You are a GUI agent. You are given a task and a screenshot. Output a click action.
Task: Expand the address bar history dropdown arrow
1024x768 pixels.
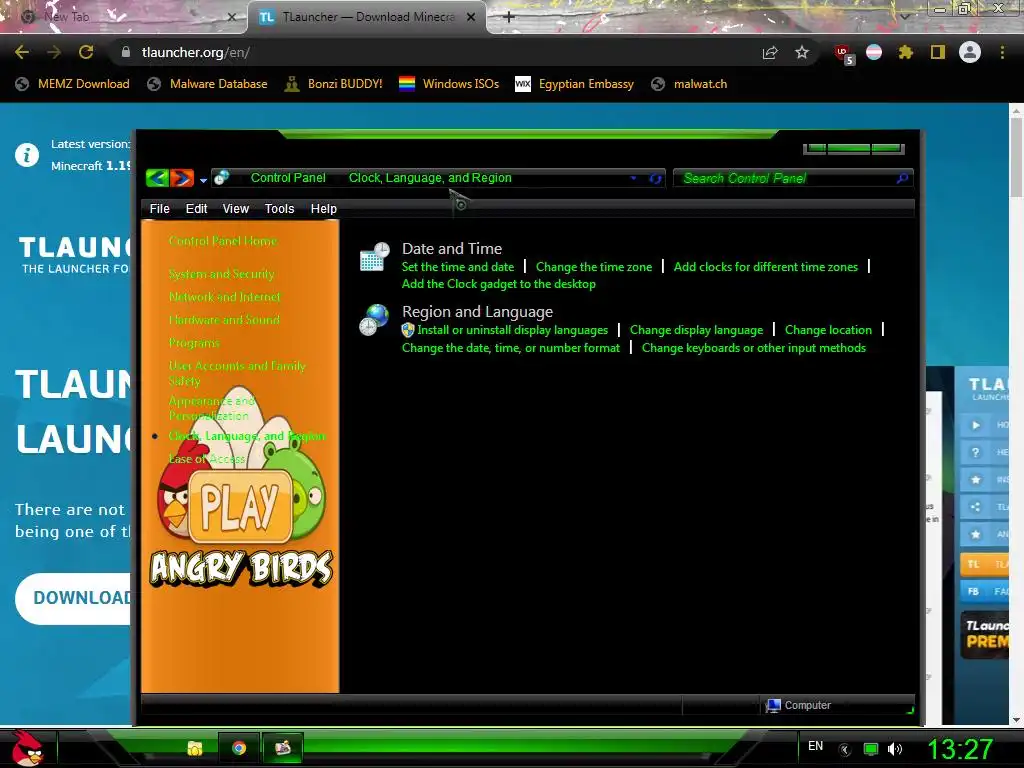[633, 178]
